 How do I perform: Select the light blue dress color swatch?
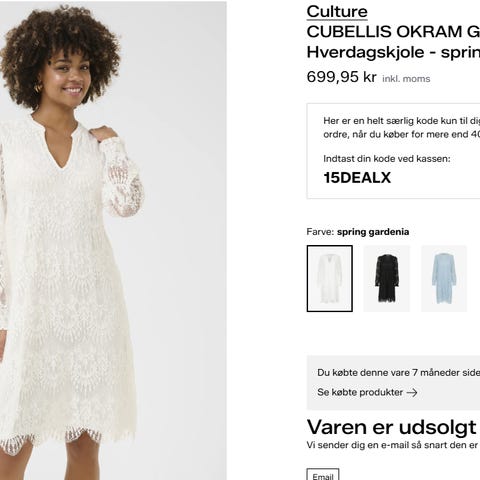coord(444,279)
